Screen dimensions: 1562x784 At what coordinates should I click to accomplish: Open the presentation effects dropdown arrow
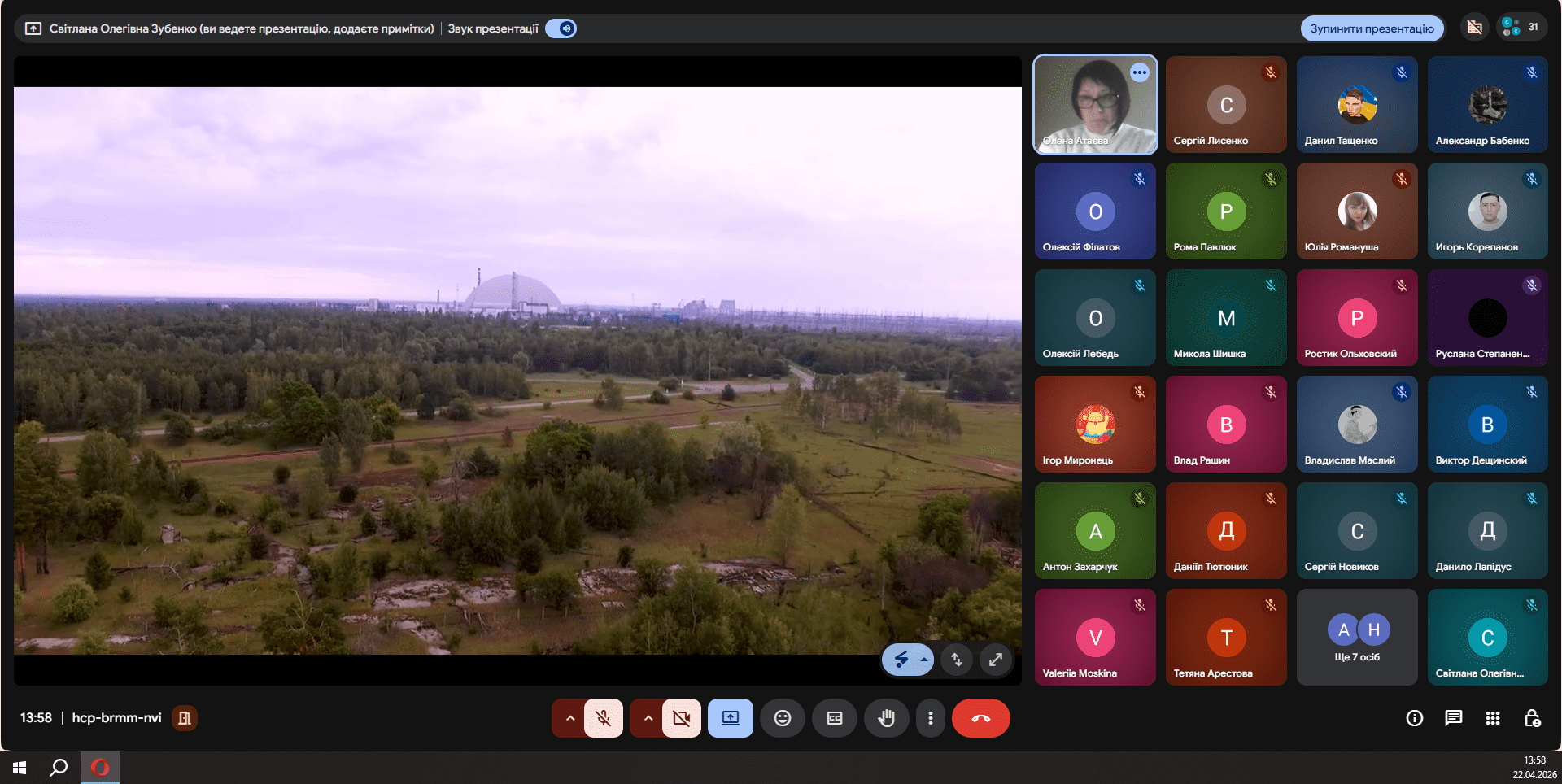pyautogui.click(x=924, y=660)
